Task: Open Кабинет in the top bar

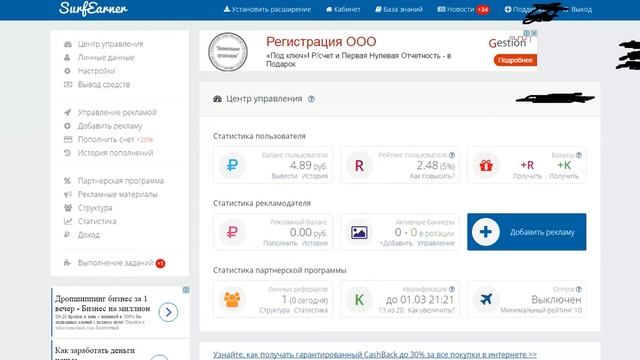Action: click(x=343, y=9)
